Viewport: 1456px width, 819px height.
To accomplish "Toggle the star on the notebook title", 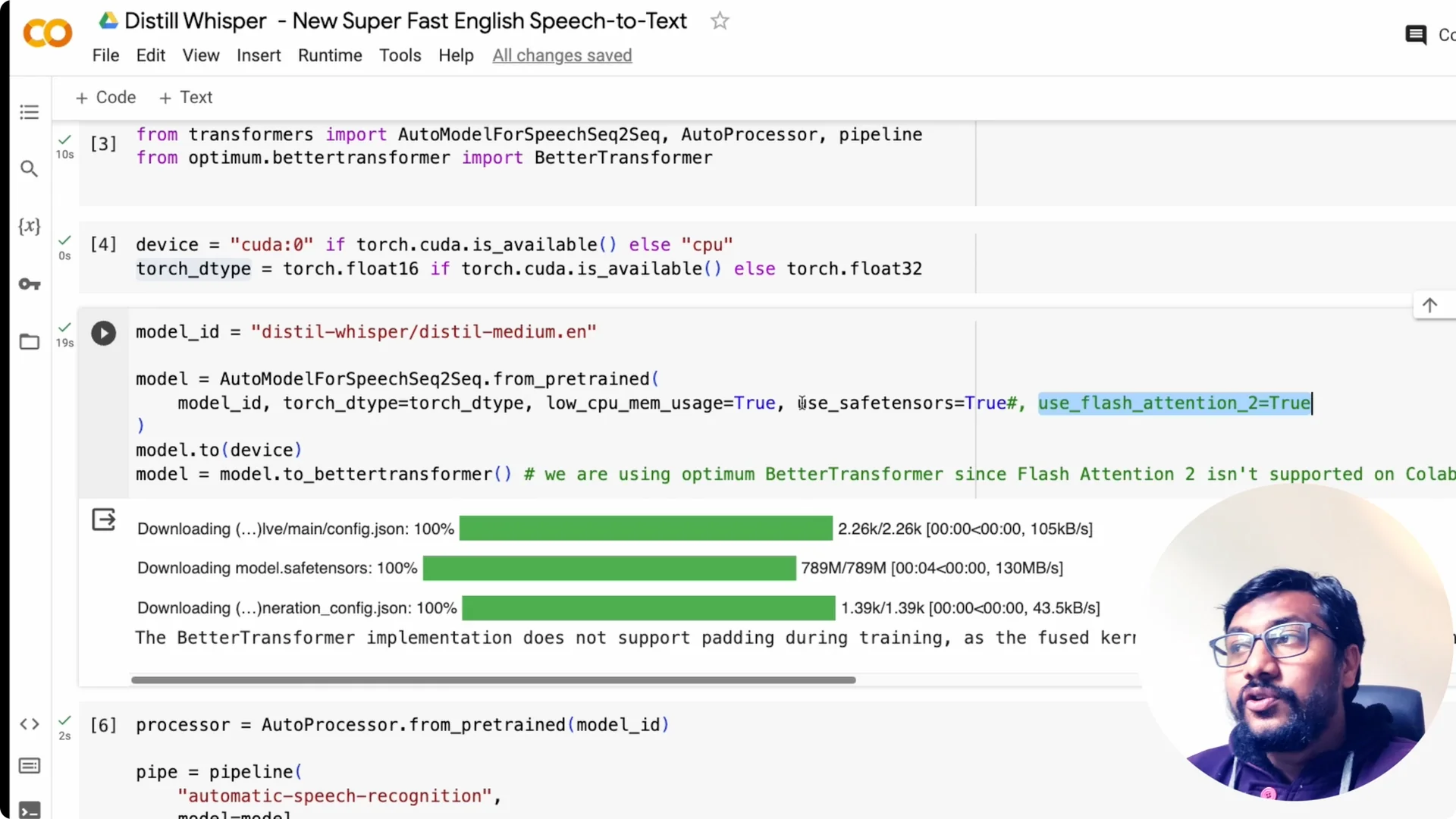I will pos(719,20).
